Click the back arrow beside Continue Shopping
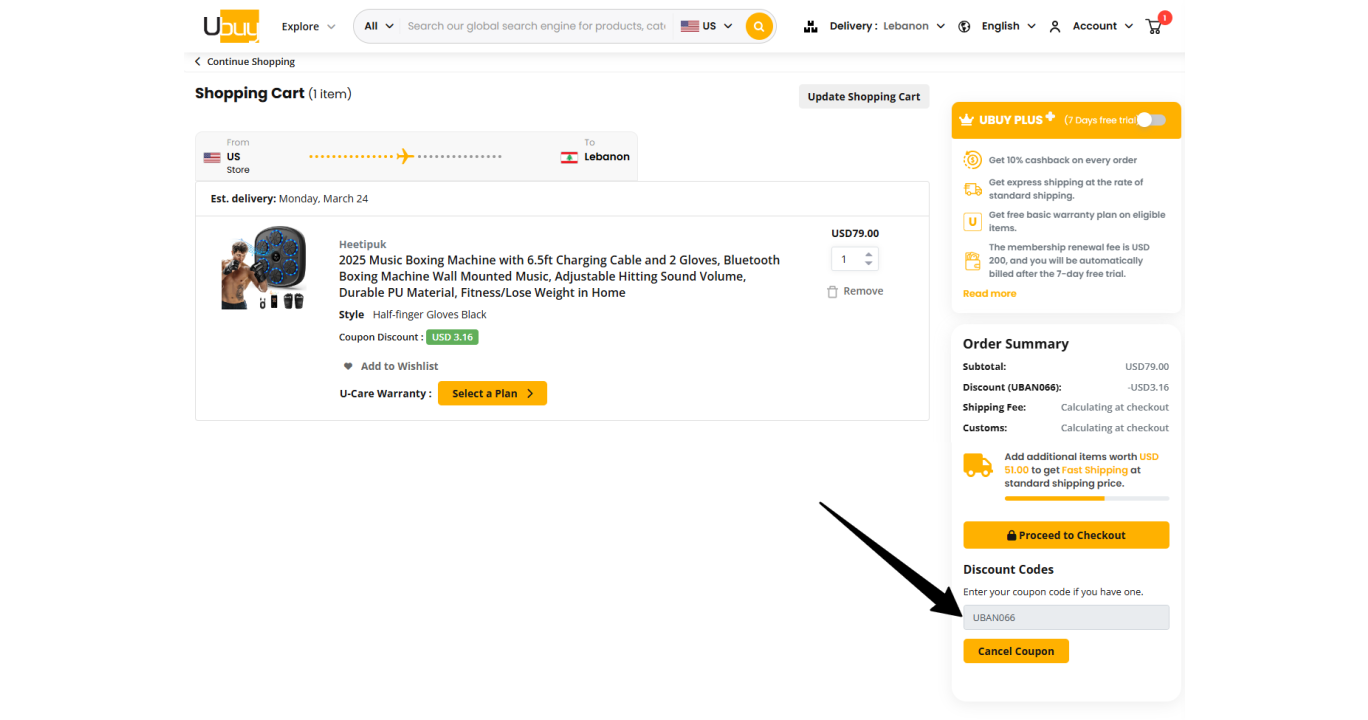This screenshot has width=1368, height=720. click(198, 62)
